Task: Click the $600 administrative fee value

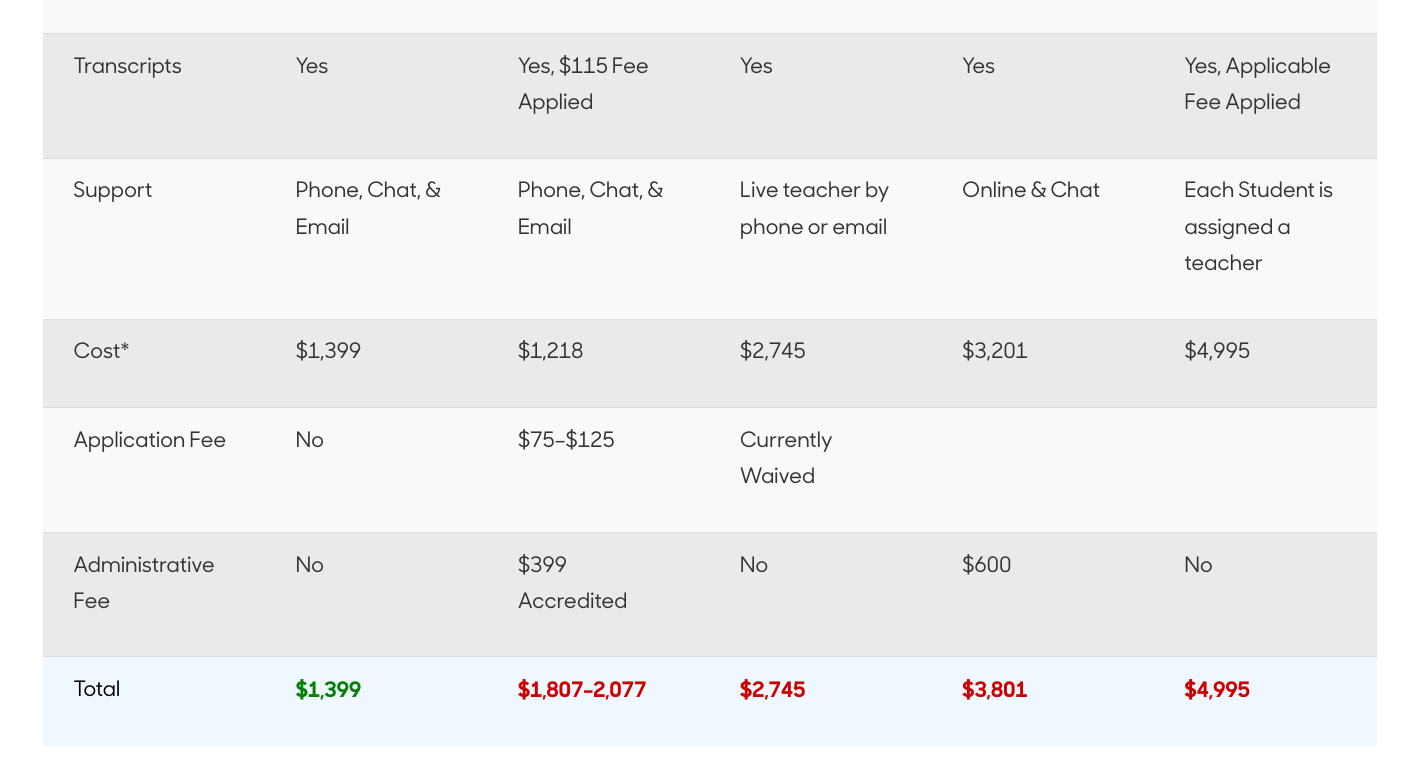Action: pyautogui.click(x=986, y=565)
